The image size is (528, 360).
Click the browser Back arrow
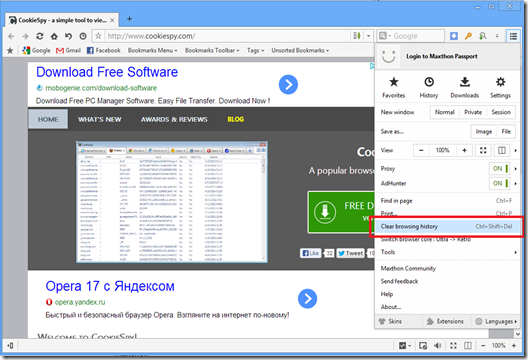tap(11, 36)
